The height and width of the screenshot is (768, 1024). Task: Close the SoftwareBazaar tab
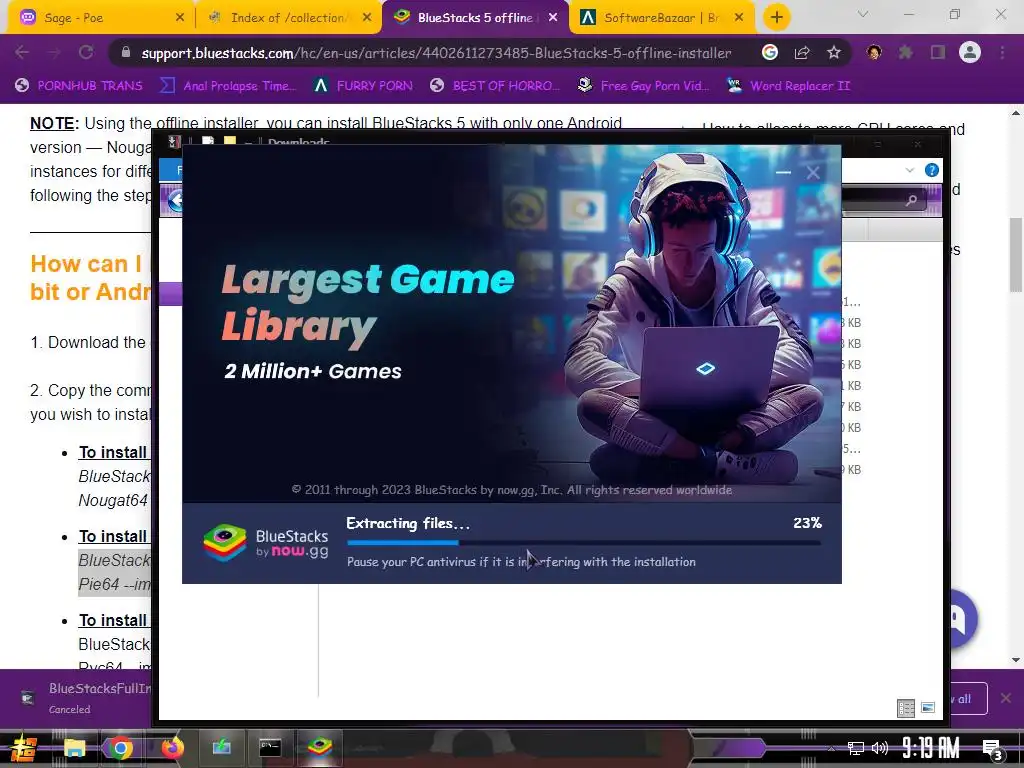[739, 18]
